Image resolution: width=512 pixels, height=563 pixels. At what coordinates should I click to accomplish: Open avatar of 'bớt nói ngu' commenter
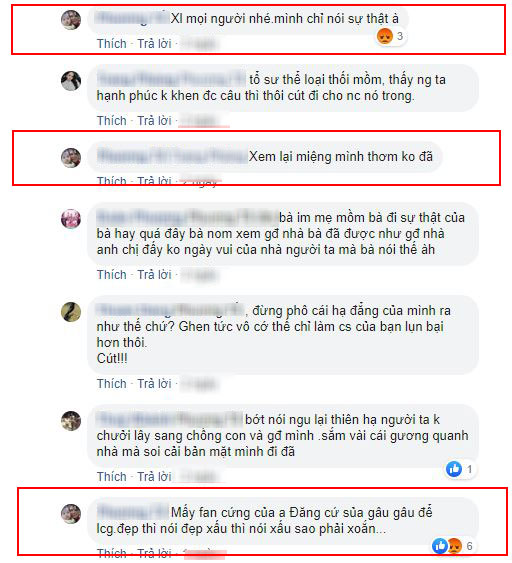point(71,421)
